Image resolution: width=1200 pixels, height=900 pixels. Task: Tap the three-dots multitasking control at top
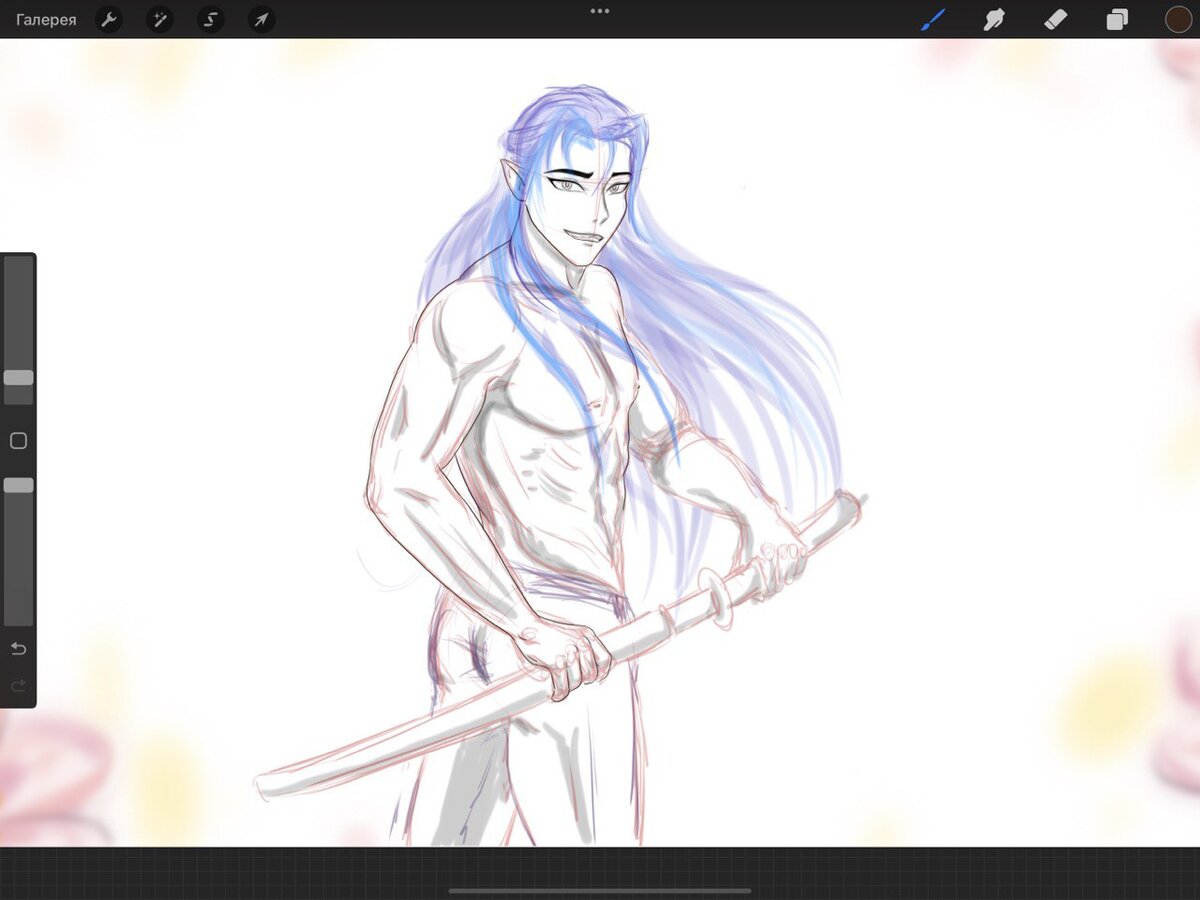click(600, 11)
